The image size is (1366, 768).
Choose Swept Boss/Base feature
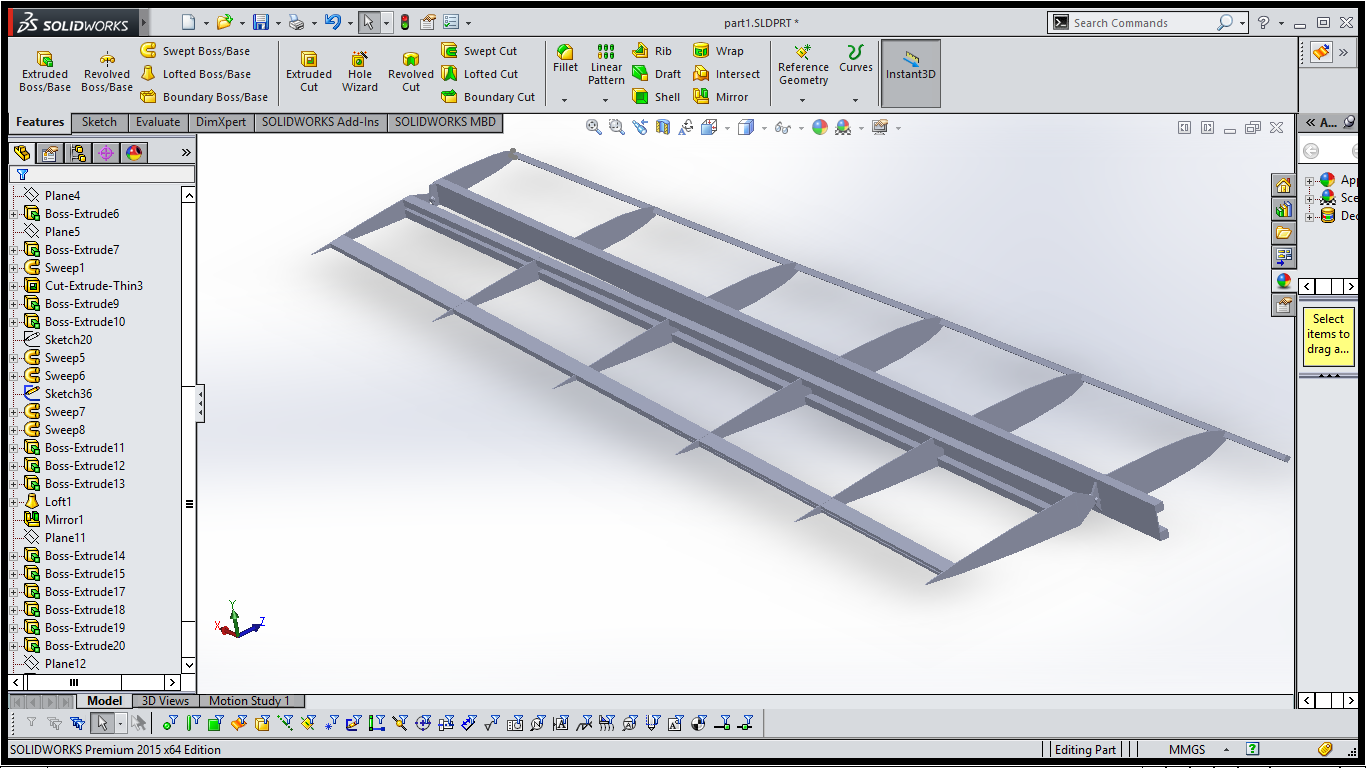(x=195, y=51)
